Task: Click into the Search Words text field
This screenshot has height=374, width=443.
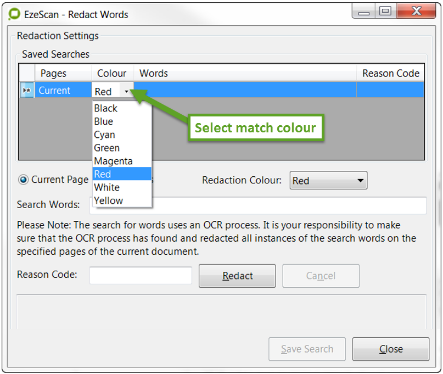Action: (258, 205)
